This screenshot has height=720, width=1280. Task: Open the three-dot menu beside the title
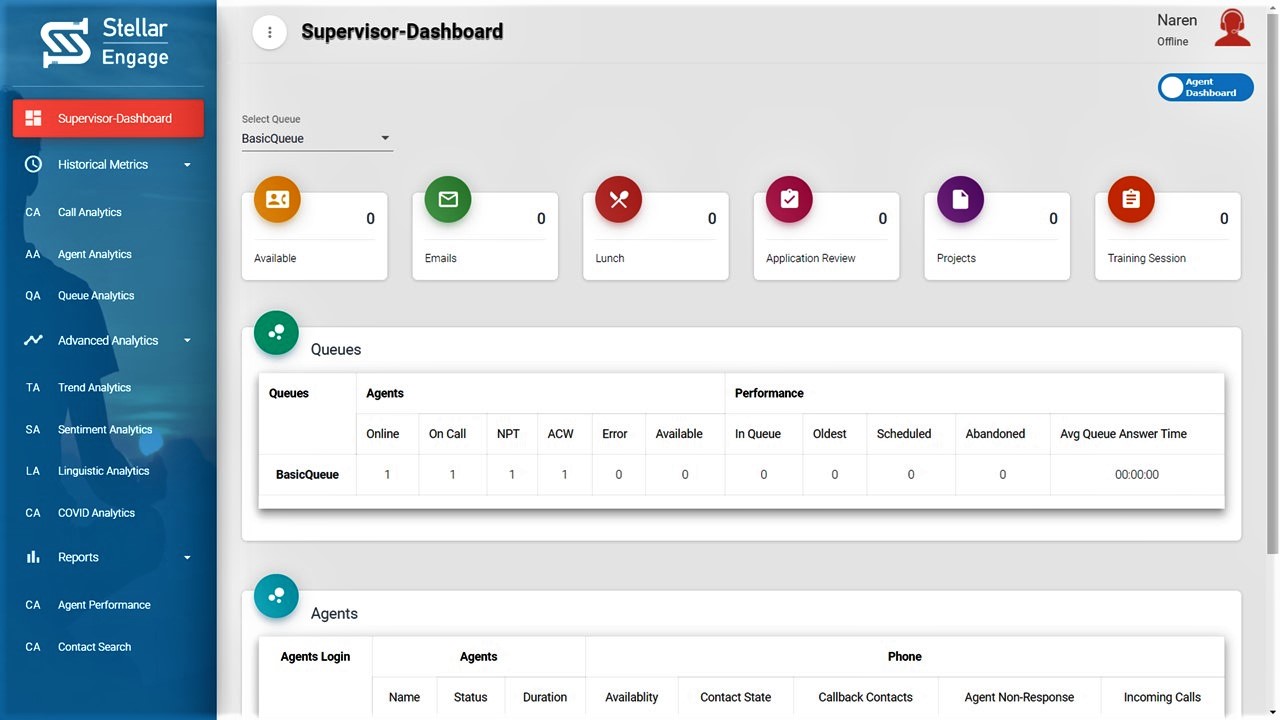(x=269, y=32)
